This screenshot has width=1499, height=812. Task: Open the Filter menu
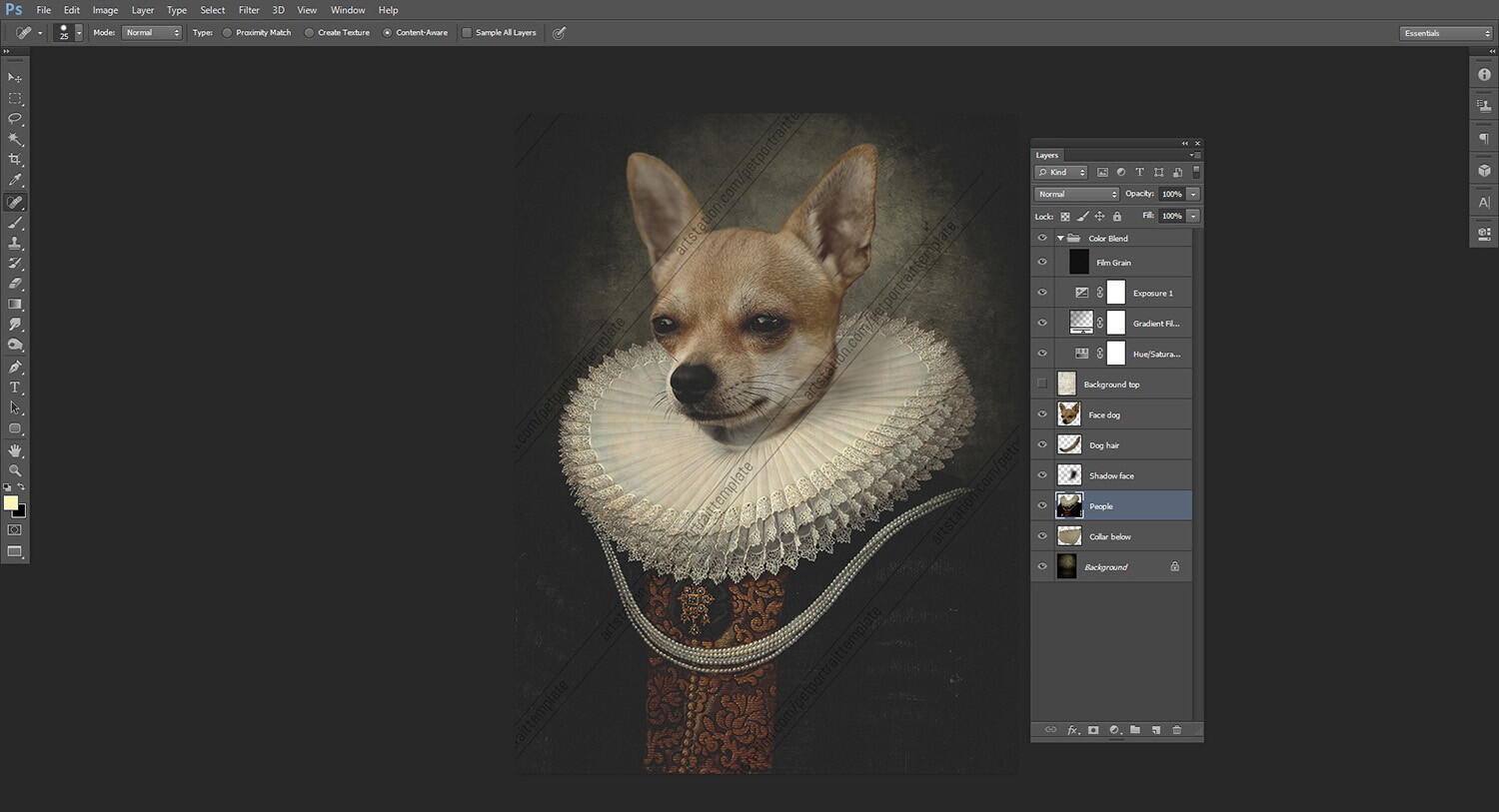tap(249, 10)
